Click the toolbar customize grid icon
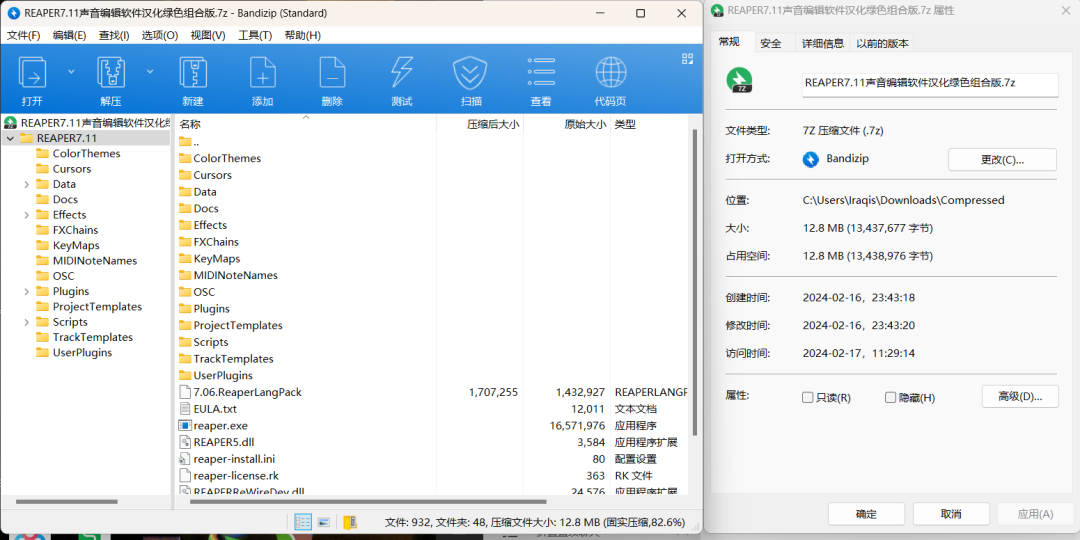 (x=687, y=59)
